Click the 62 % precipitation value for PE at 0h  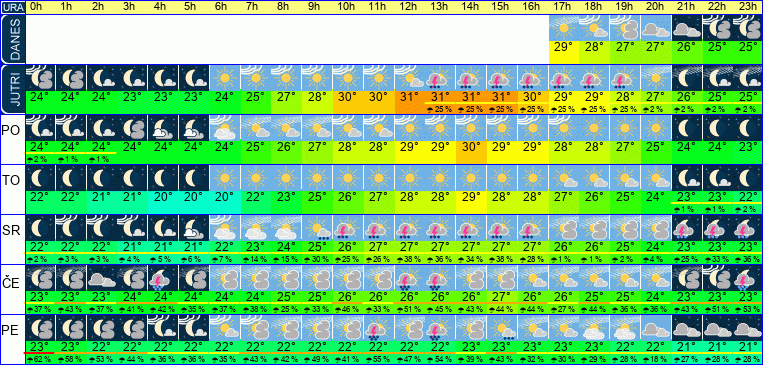pyautogui.click(x=40, y=360)
